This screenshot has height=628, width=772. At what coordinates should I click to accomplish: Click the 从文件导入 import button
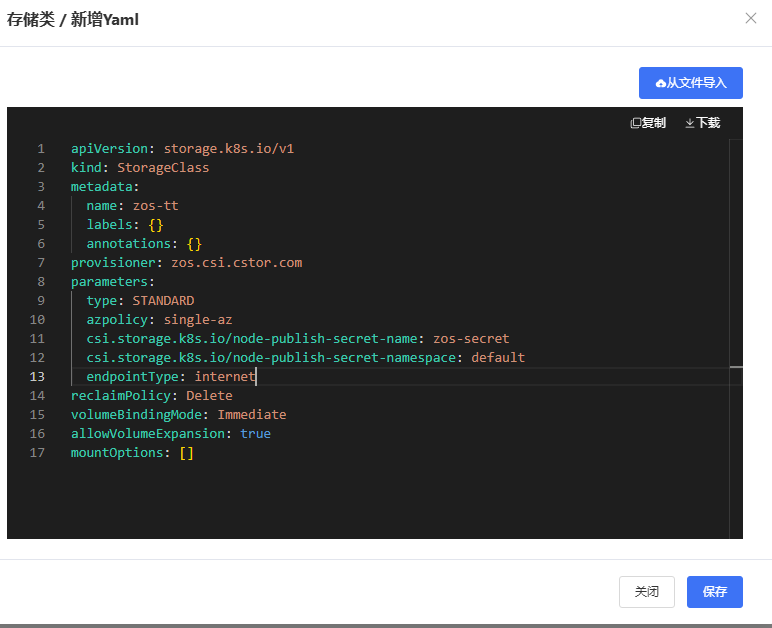click(x=690, y=83)
